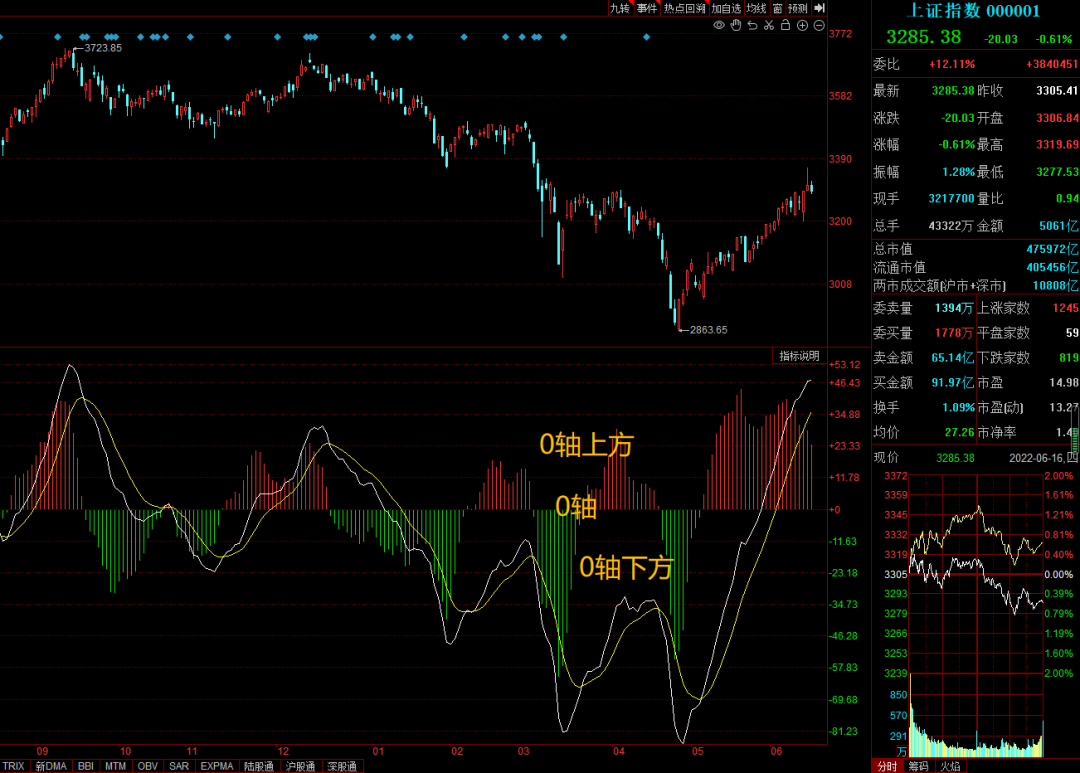Click the undo arrow icon
1080x773 pixels.
(x=752, y=25)
